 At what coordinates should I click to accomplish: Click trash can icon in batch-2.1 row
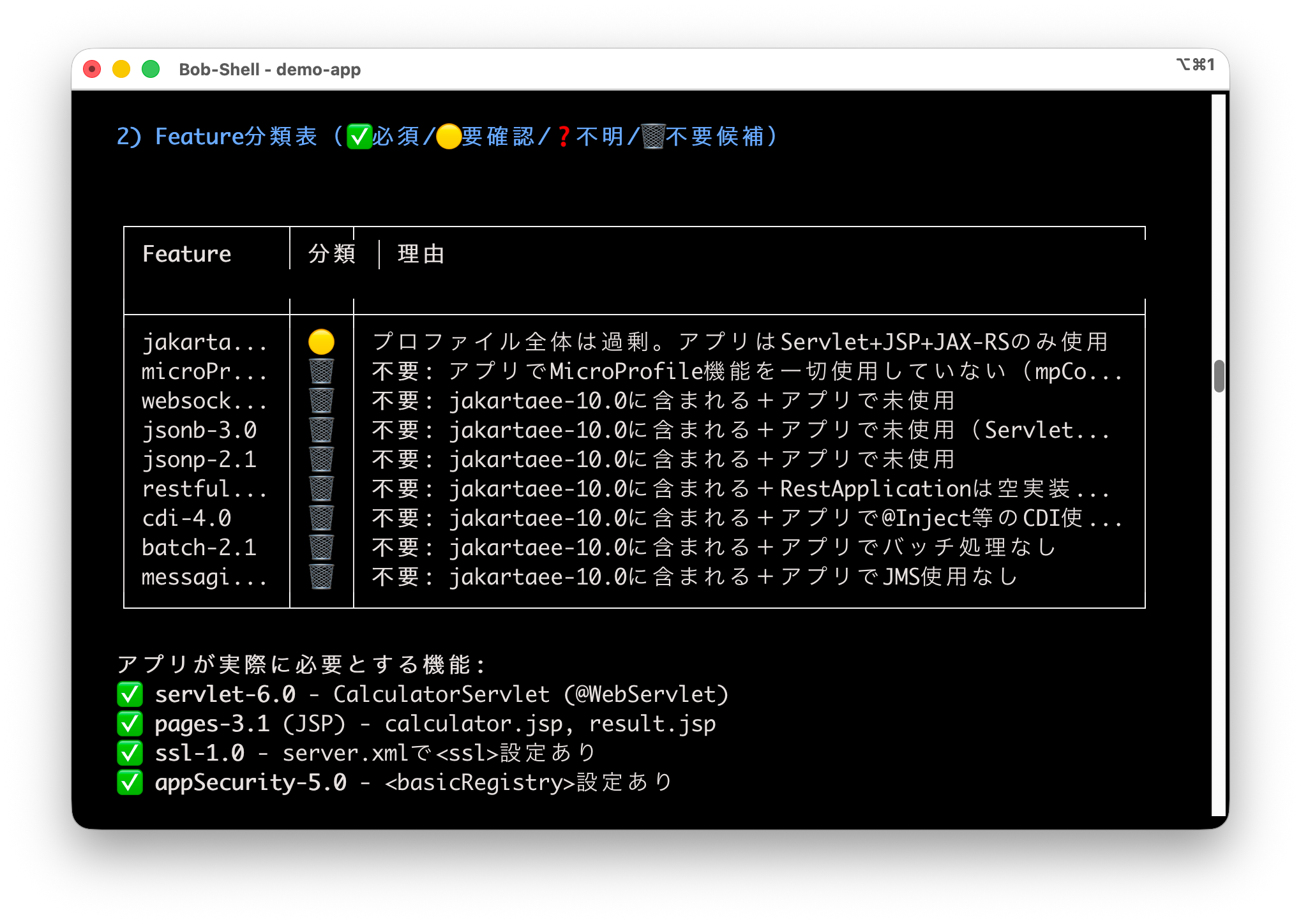[321, 548]
